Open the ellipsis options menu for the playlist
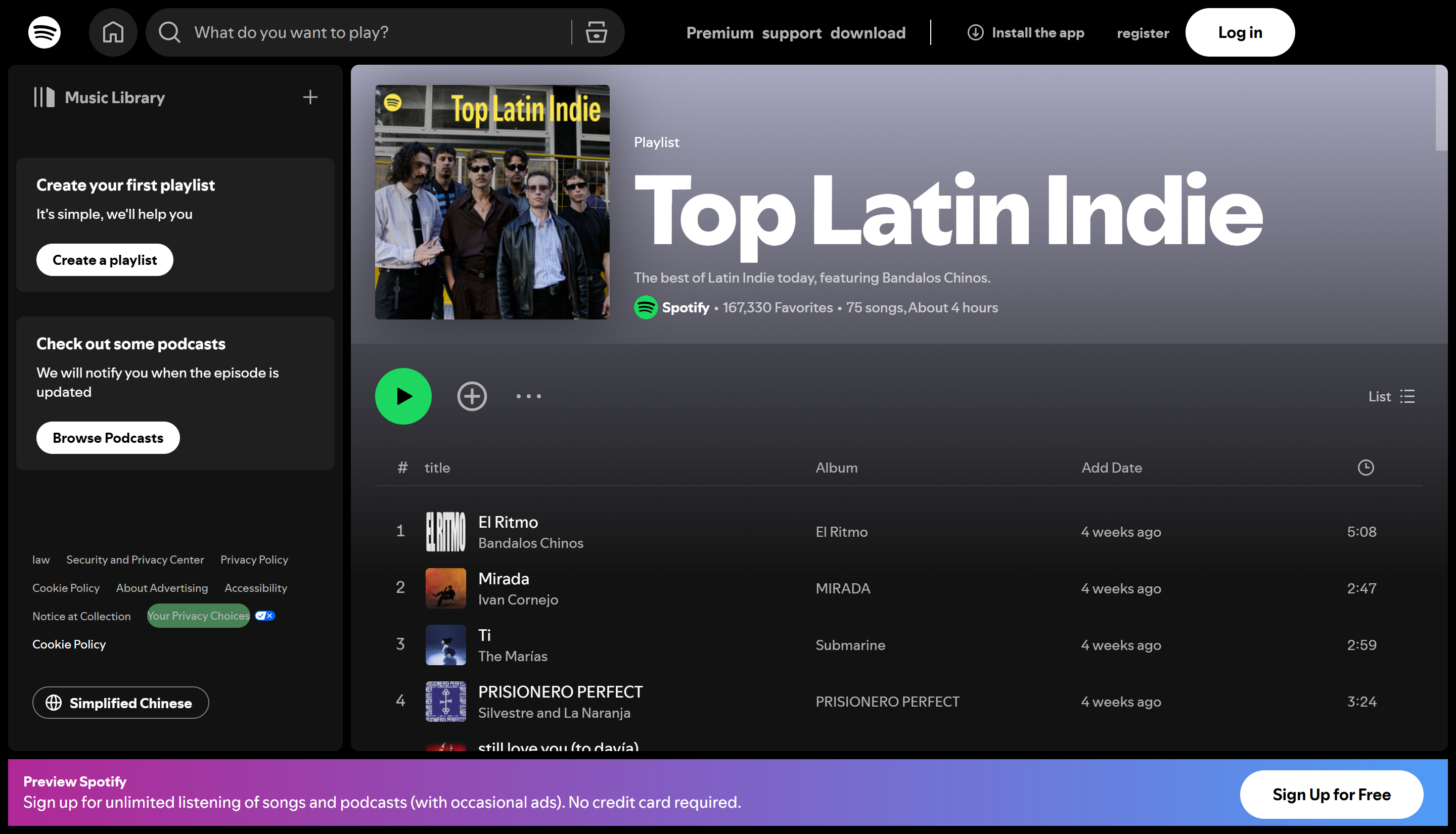The height and width of the screenshot is (834, 1456). [x=528, y=396]
